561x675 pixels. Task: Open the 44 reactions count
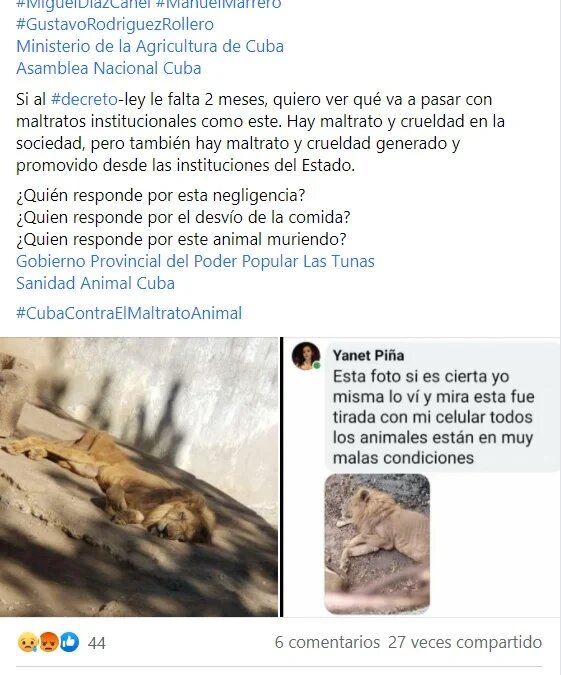tap(96, 643)
